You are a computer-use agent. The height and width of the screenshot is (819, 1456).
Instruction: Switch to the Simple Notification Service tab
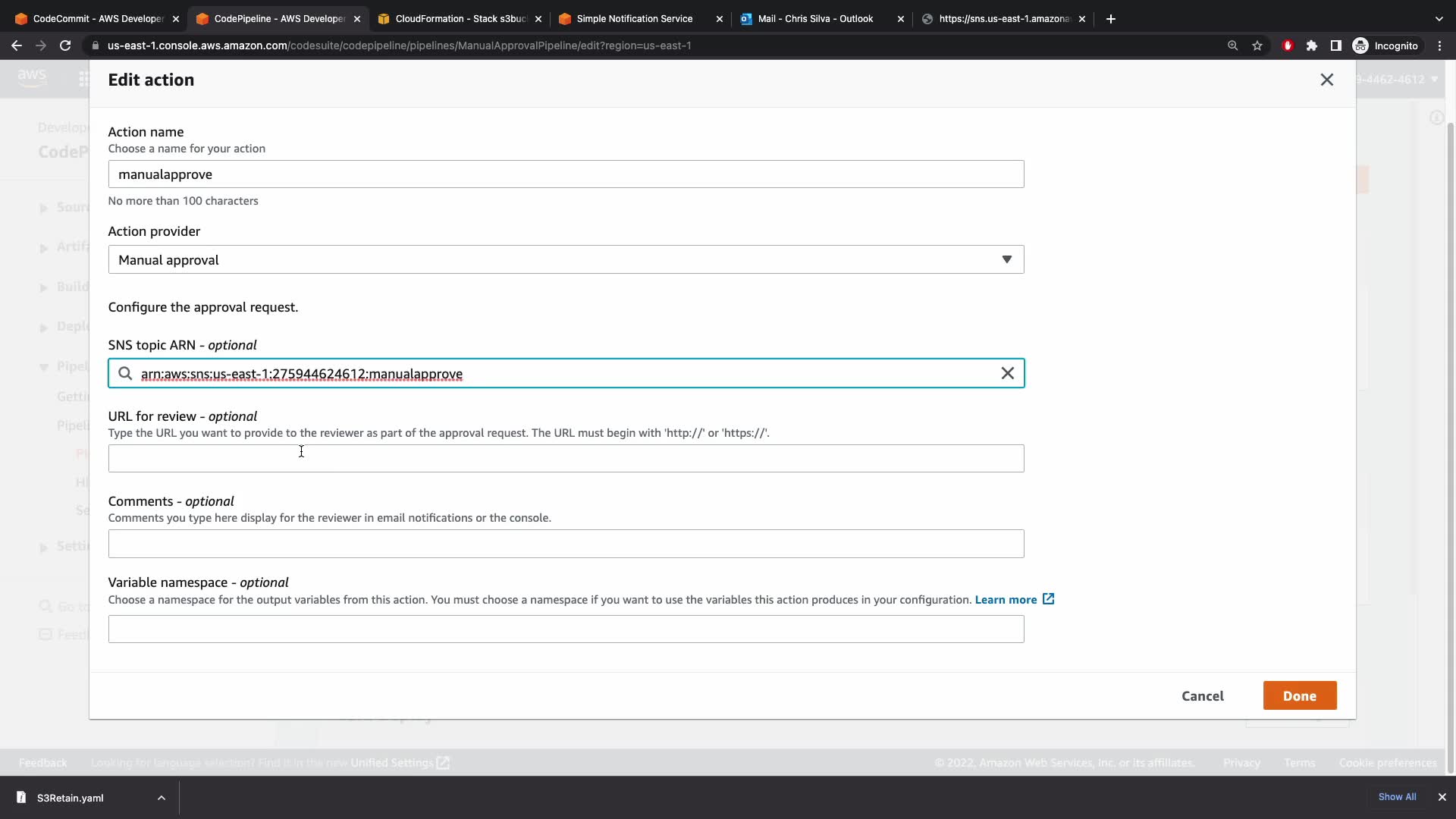click(634, 19)
